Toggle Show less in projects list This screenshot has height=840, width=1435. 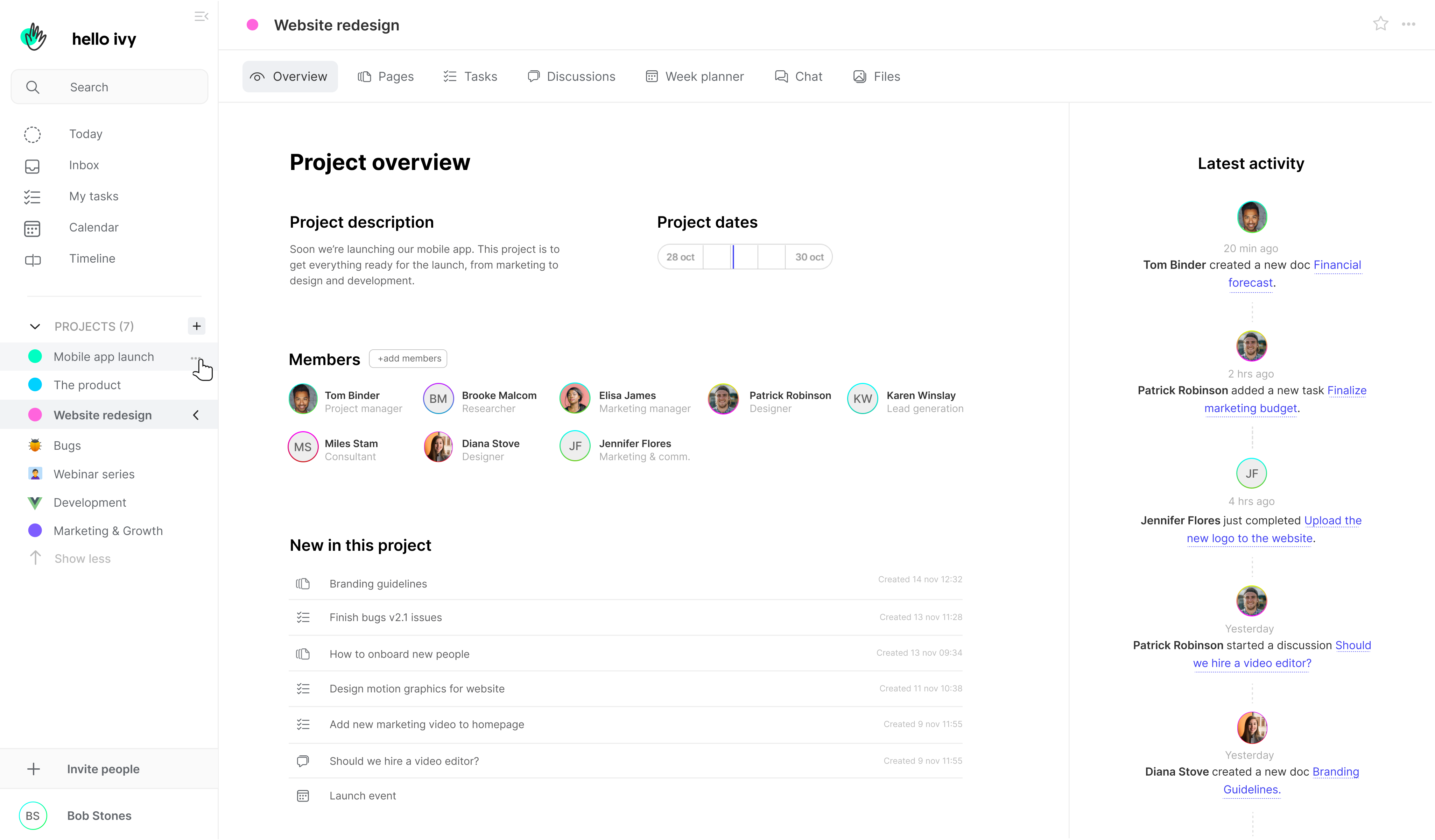click(x=82, y=558)
